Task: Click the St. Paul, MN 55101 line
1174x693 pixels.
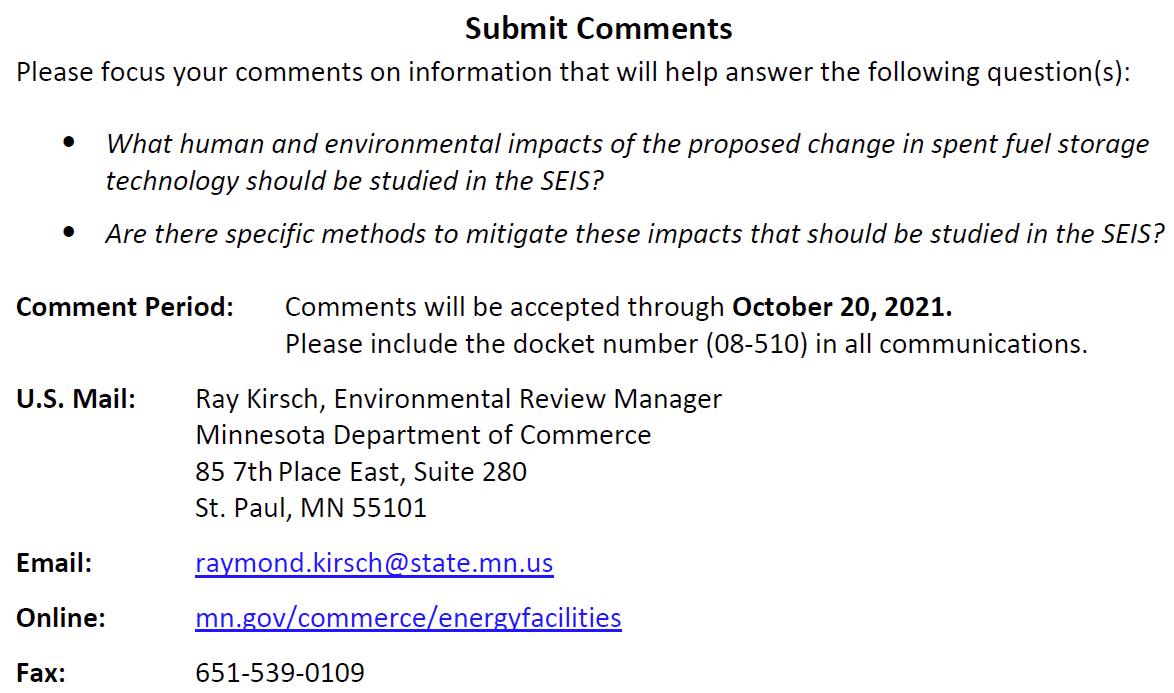Action: [x=311, y=507]
